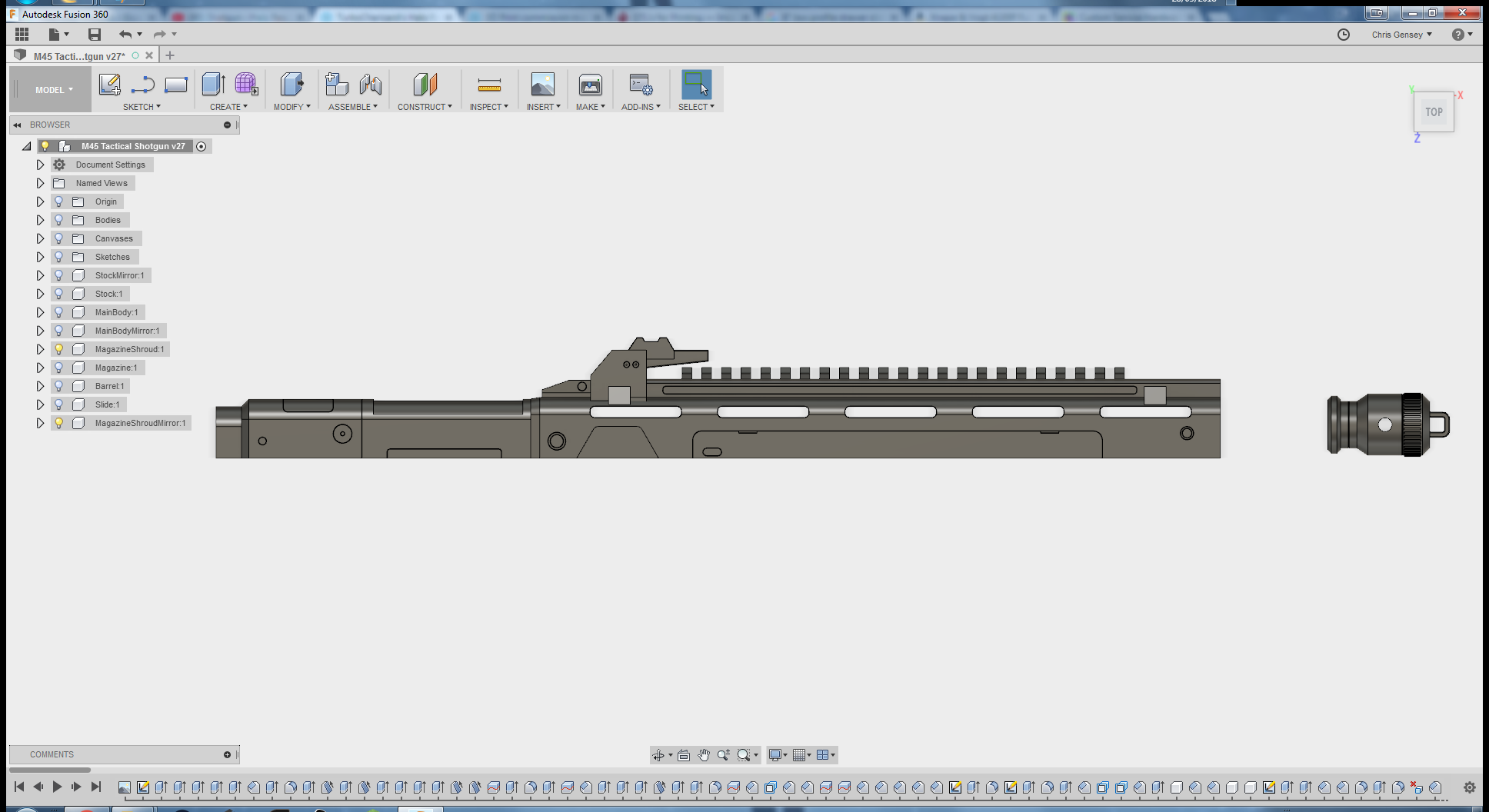Click the Create Sketch icon
Viewport: 1489px width, 812px height.
tap(109, 85)
